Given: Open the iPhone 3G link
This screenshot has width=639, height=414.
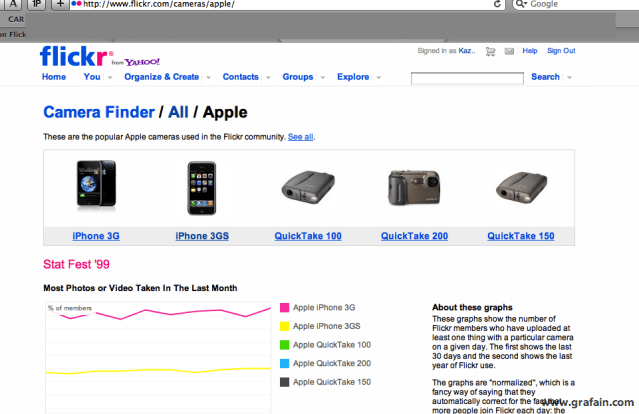Looking at the screenshot, I should (x=96, y=236).
